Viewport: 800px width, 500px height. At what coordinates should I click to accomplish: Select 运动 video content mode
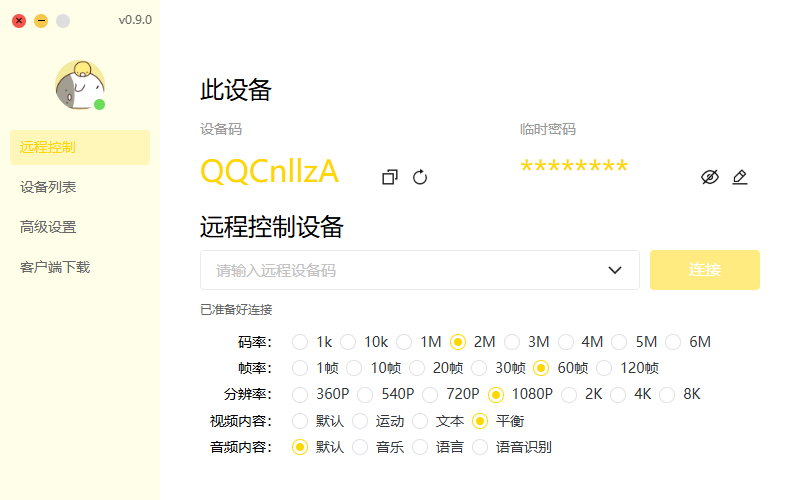[360, 421]
